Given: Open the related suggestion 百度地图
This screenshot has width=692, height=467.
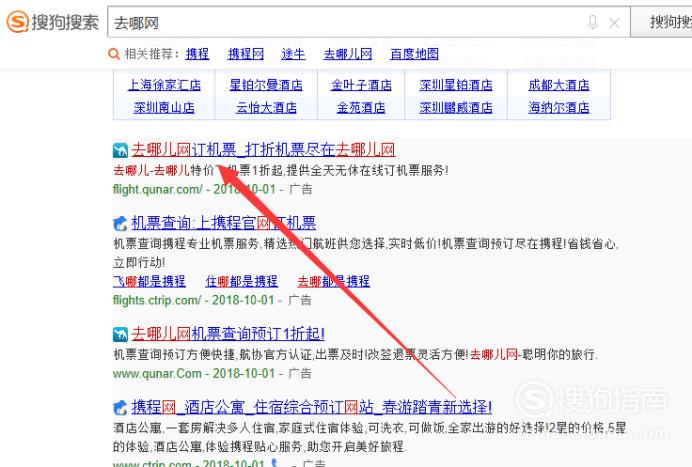Looking at the screenshot, I should (414, 54).
